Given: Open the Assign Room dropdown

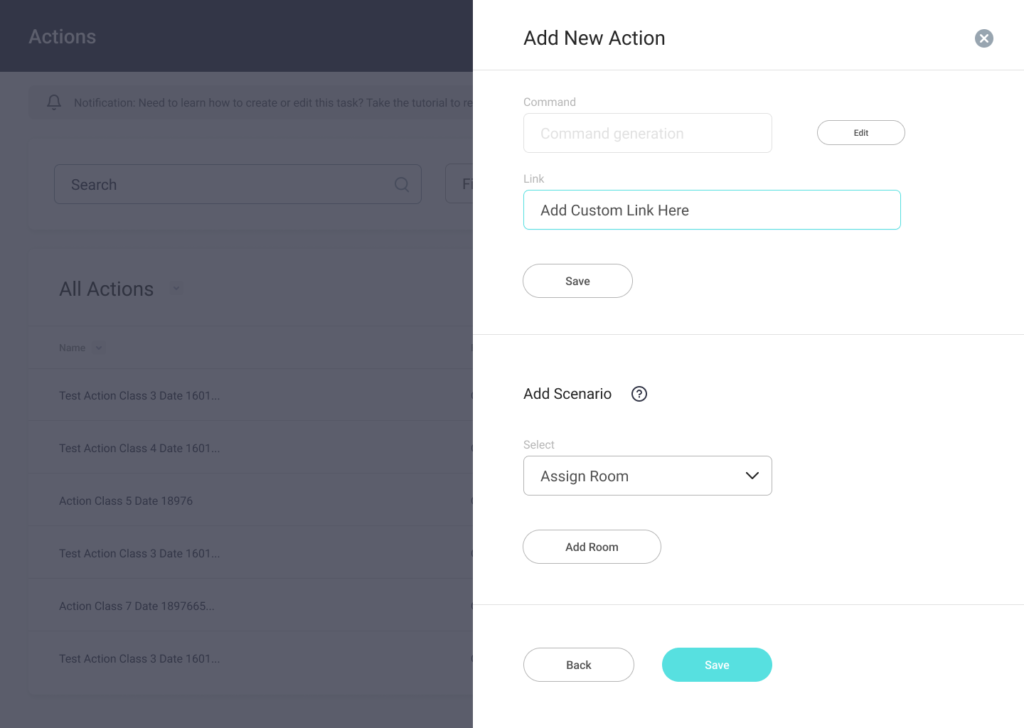Looking at the screenshot, I should click(x=647, y=476).
